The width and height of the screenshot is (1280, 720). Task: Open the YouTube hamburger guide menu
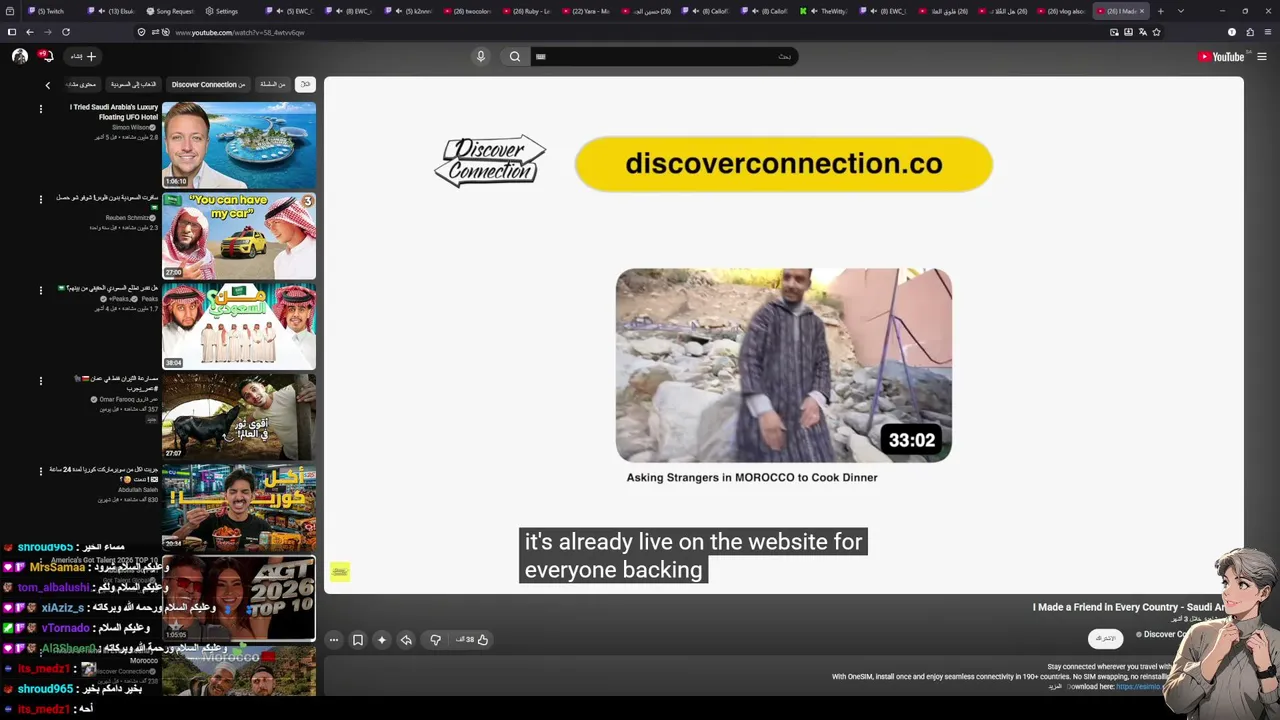click(x=1262, y=57)
